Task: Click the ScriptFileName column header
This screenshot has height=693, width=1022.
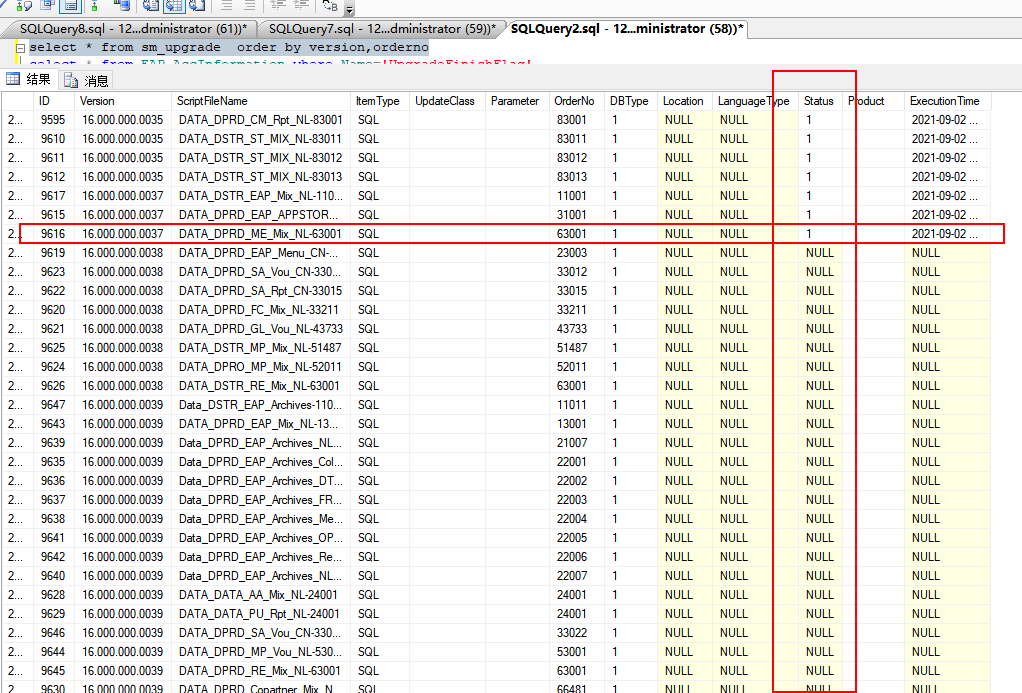Action: coord(261,101)
